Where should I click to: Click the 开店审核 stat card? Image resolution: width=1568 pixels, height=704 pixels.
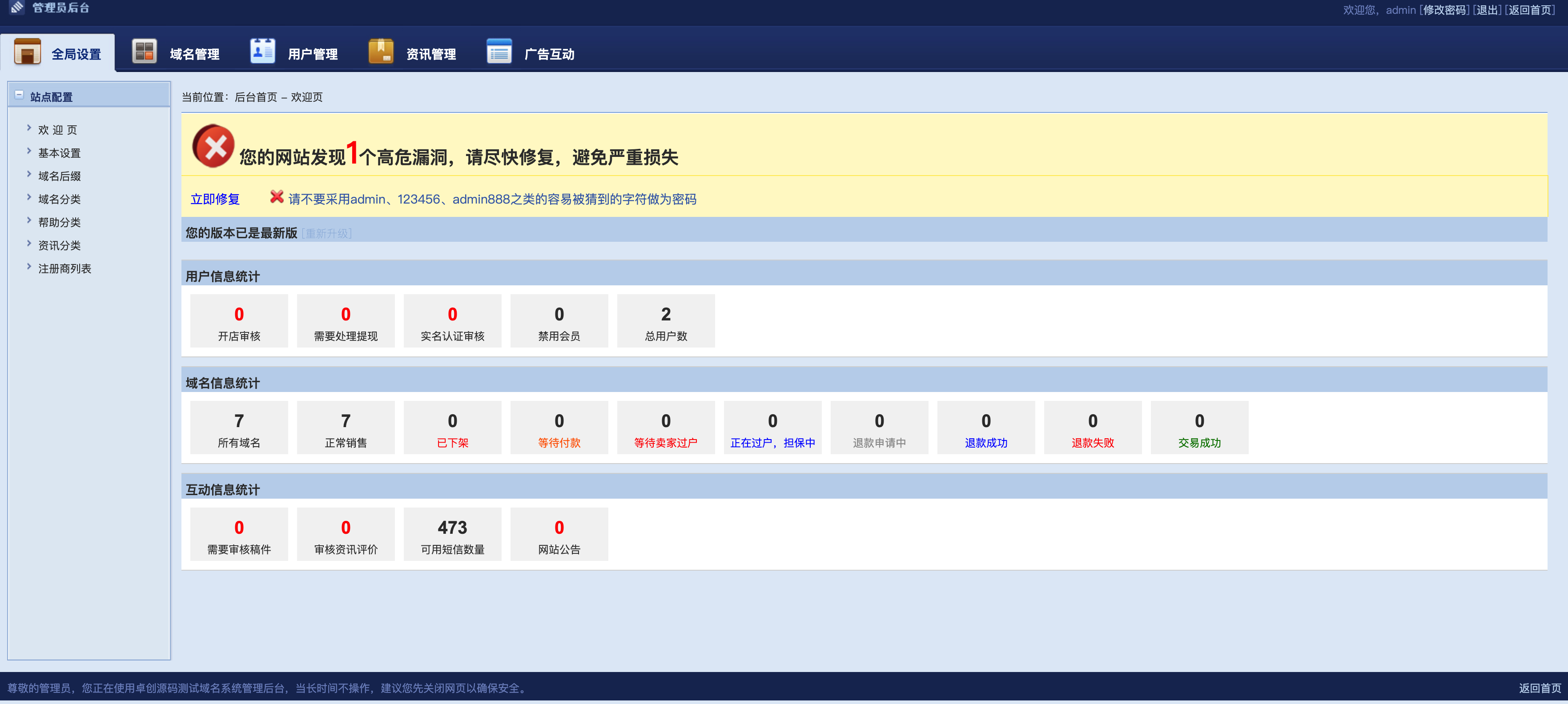pos(239,321)
